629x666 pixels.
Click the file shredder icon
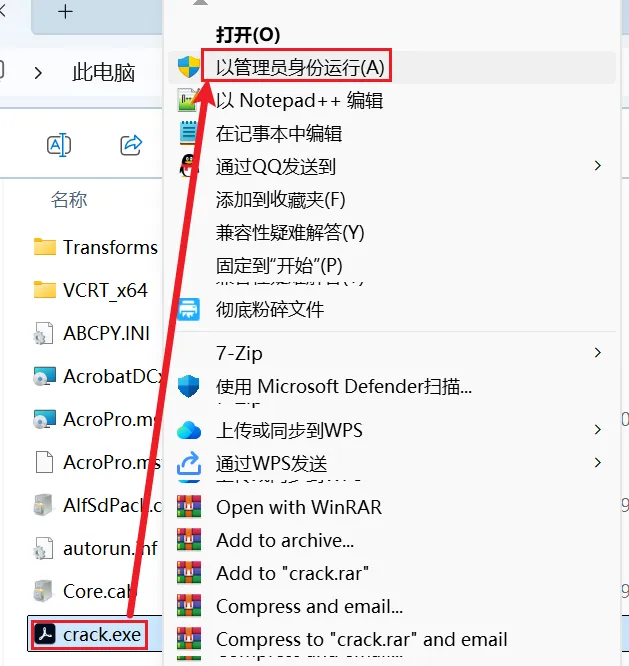[x=189, y=309]
